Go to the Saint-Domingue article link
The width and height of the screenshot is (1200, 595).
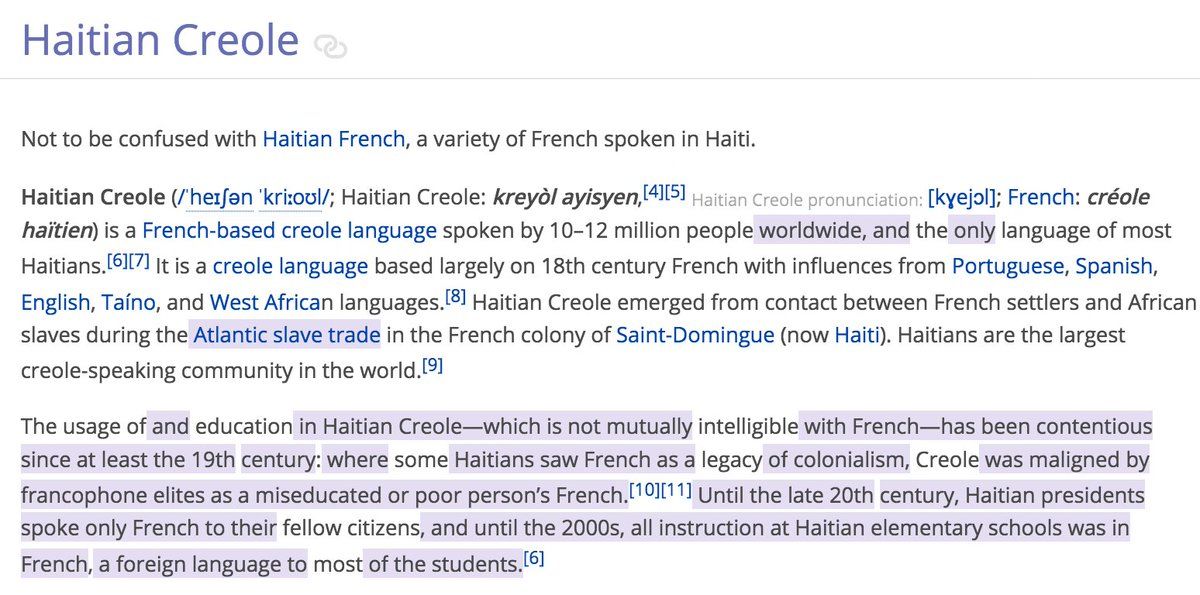(x=695, y=335)
